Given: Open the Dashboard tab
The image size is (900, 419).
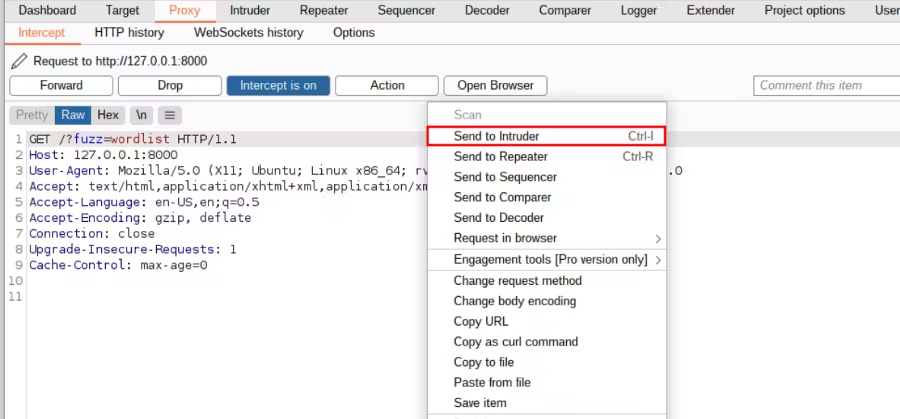Looking at the screenshot, I should (47, 10).
